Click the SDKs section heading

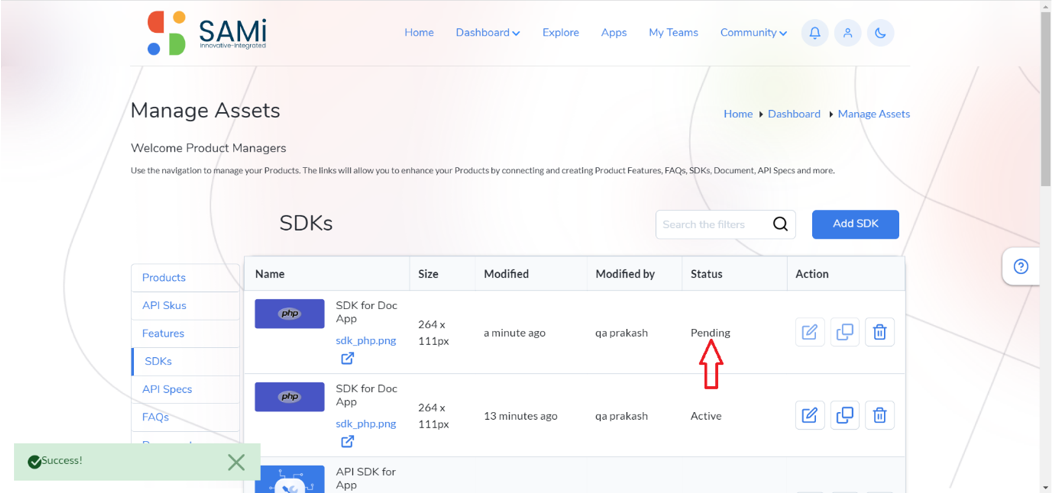(306, 223)
